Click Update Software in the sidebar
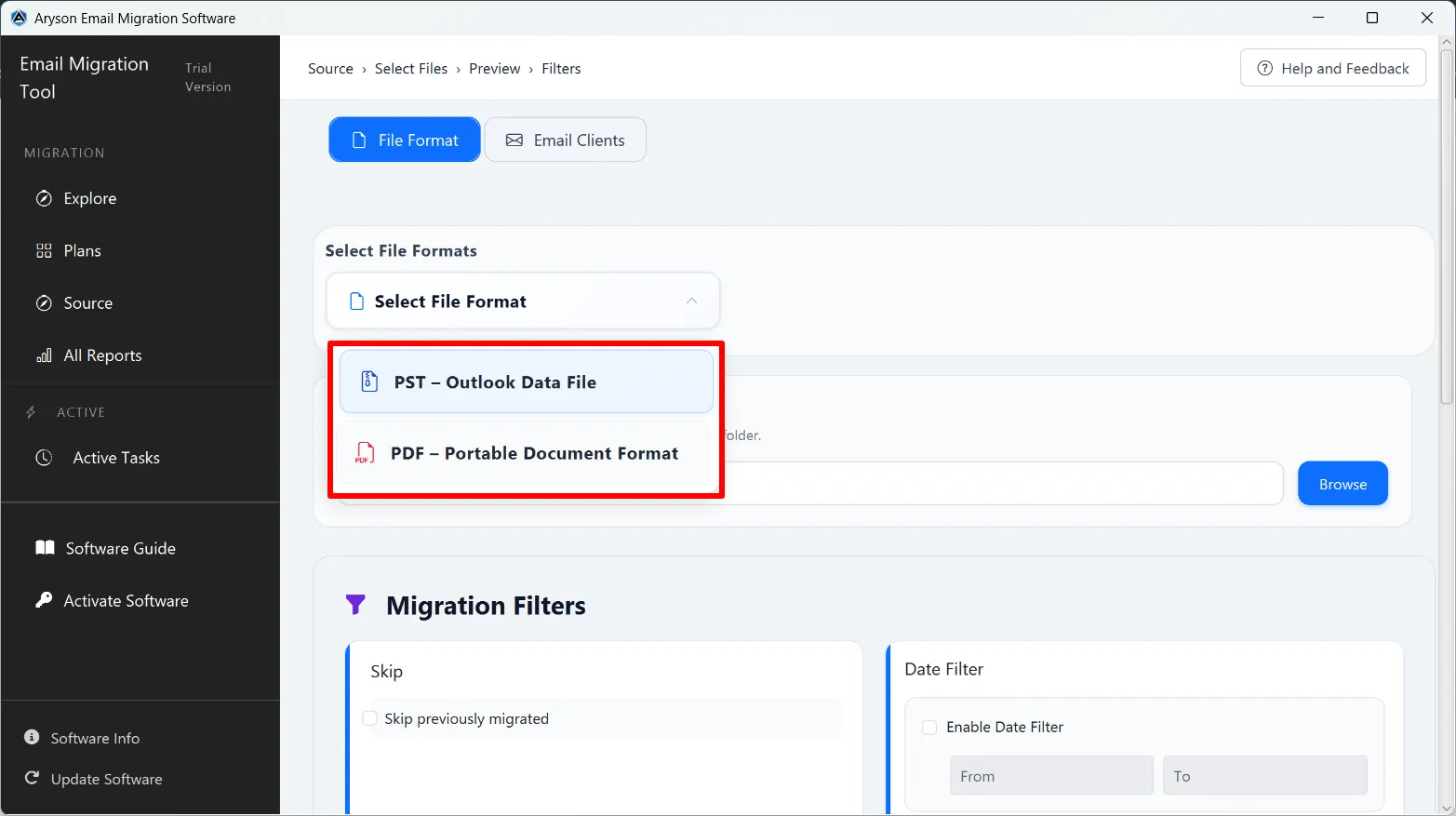1456x816 pixels. [106, 779]
